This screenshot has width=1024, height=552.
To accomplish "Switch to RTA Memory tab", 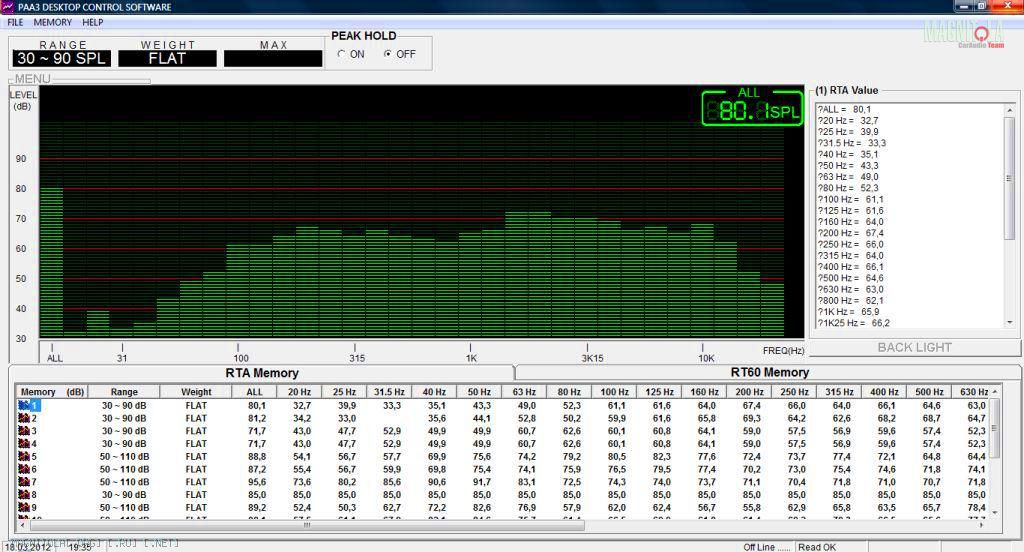I will 262,373.
